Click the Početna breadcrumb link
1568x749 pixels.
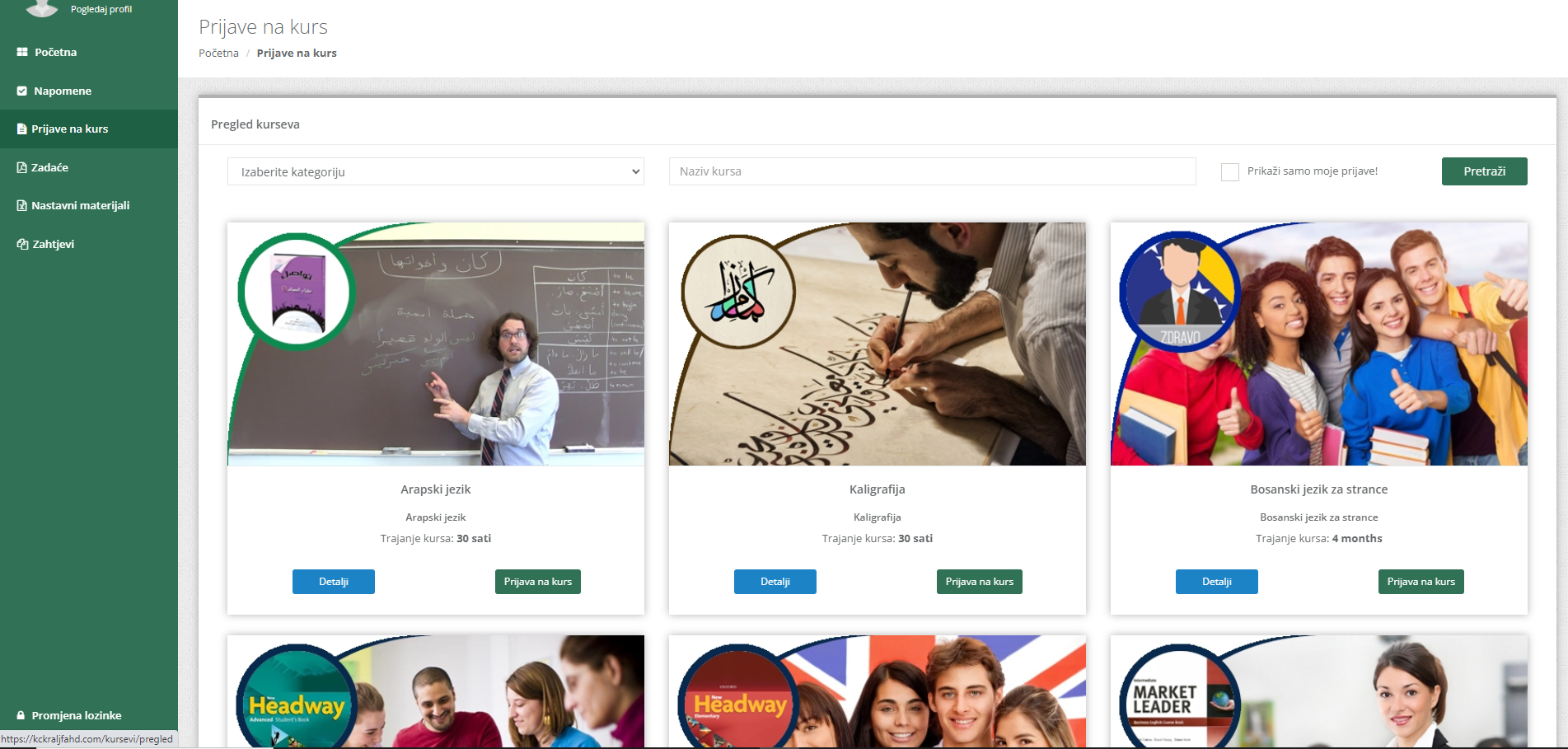218,53
